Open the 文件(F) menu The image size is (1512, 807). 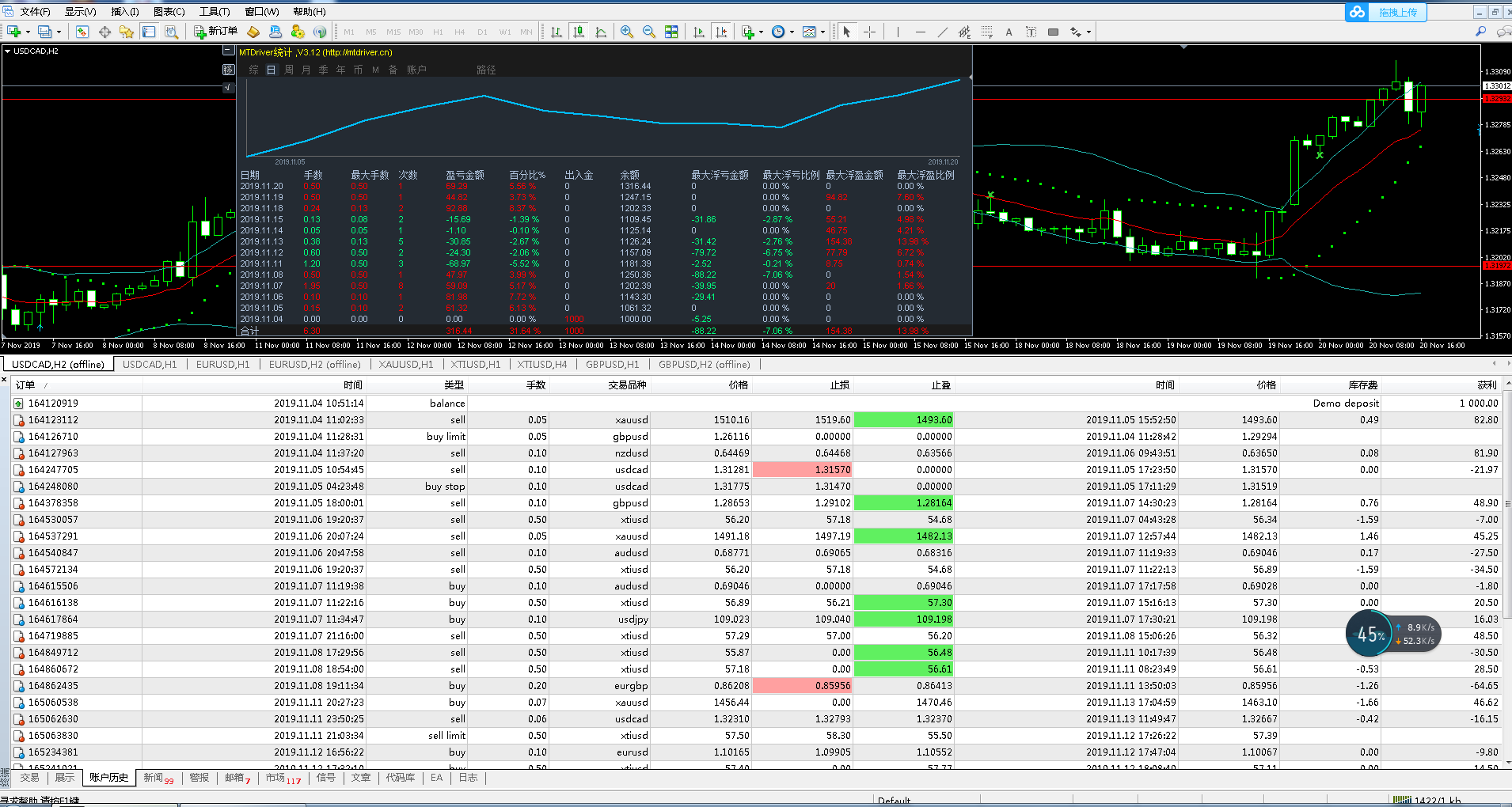click(x=34, y=11)
